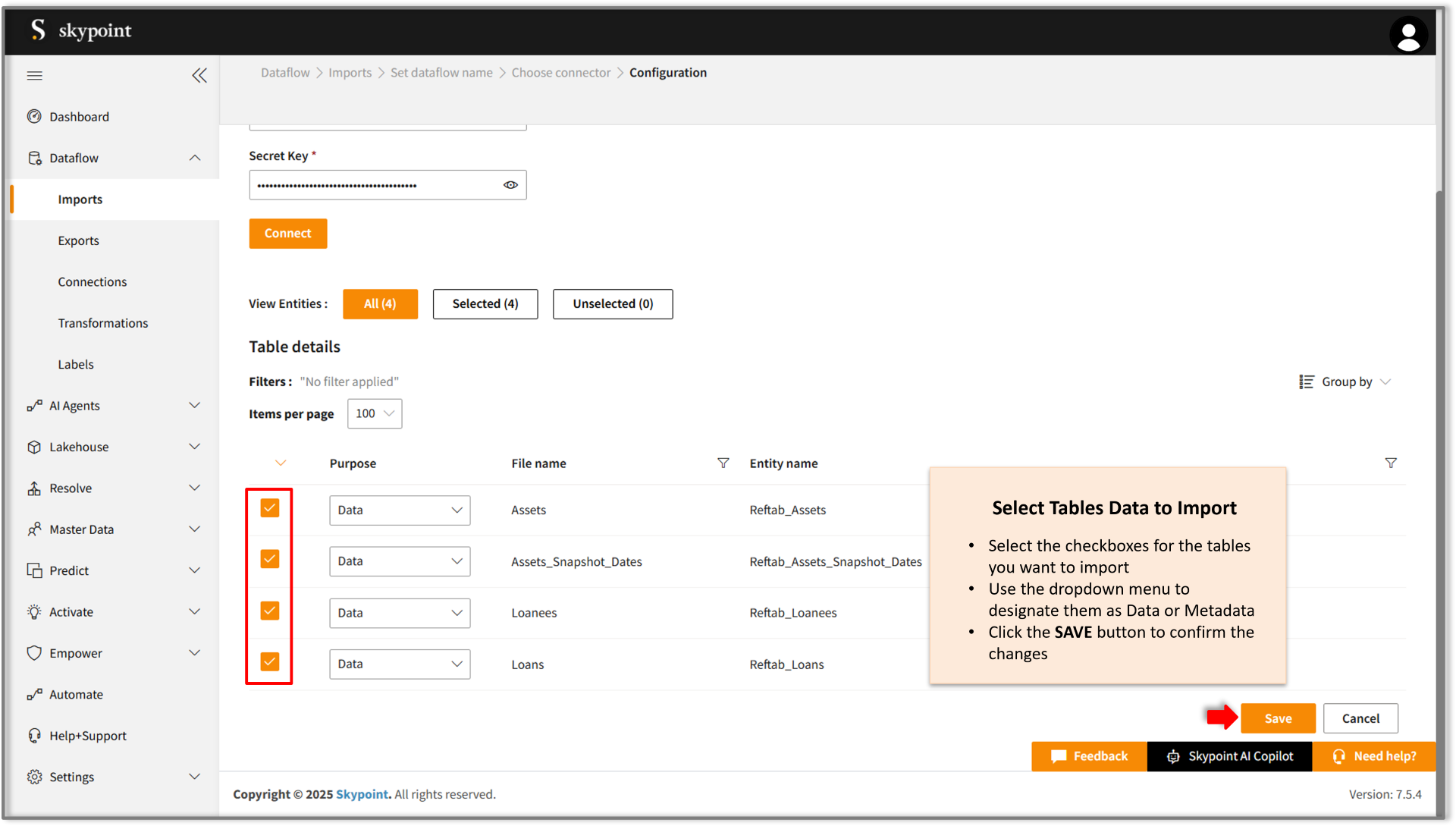Toggle the Assets table checkbox
1456x826 pixels.
[x=269, y=508]
